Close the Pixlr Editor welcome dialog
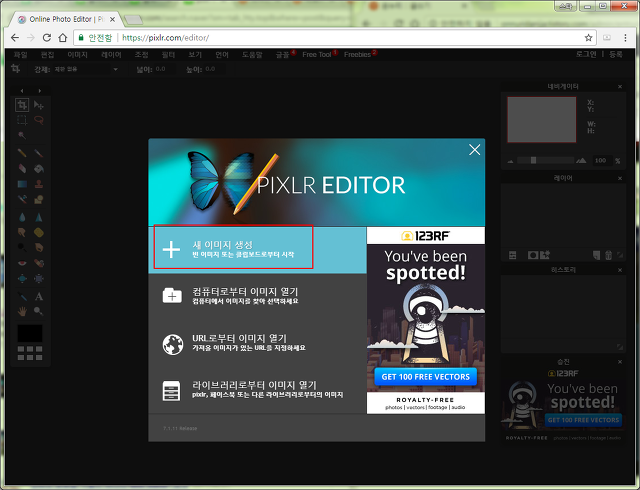This screenshot has height=490, width=640. tap(474, 149)
